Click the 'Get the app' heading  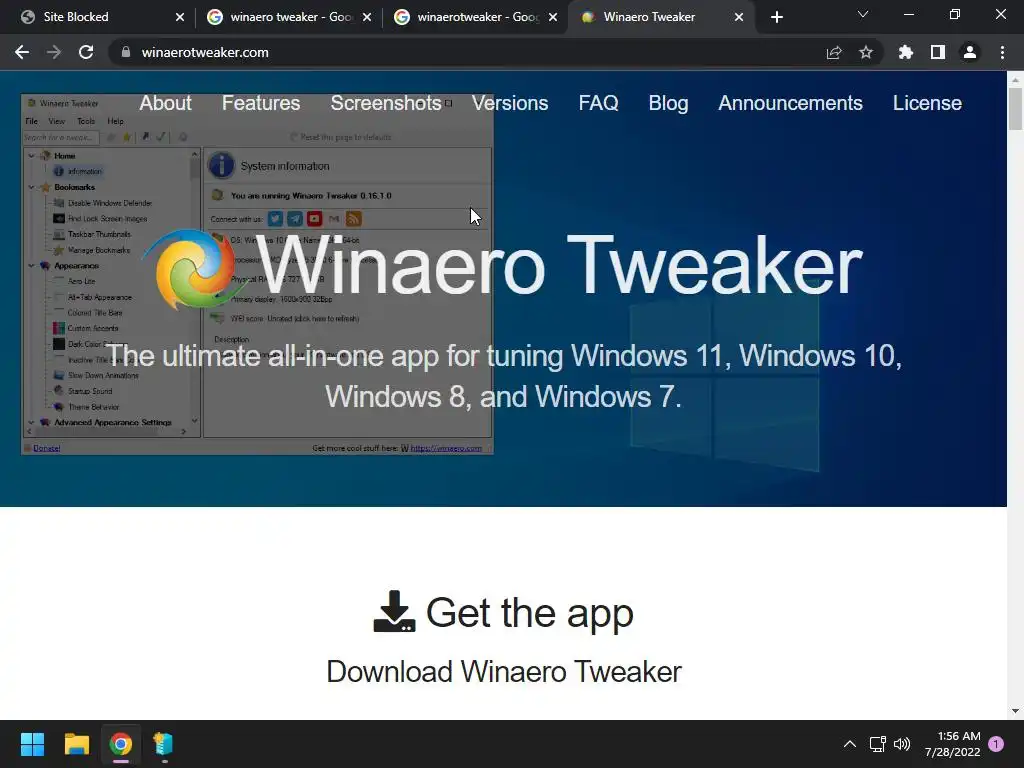point(530,613)
